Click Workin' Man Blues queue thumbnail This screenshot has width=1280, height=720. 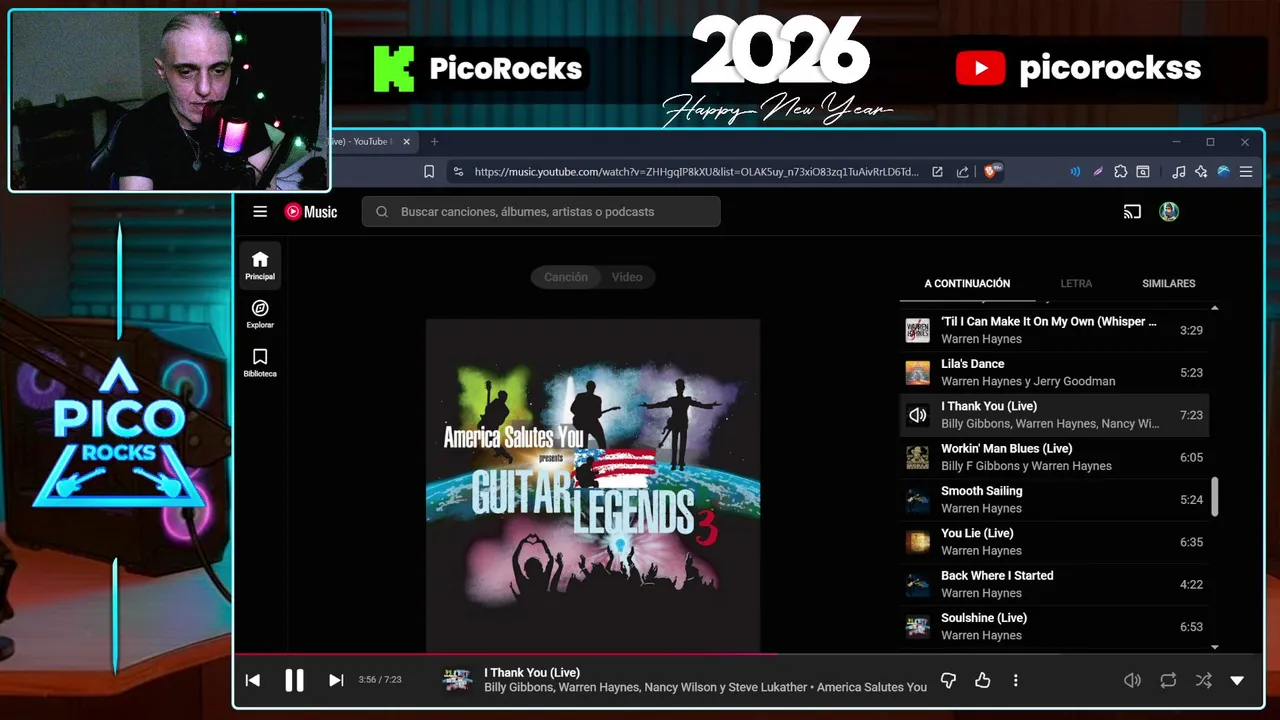(918, 457)
